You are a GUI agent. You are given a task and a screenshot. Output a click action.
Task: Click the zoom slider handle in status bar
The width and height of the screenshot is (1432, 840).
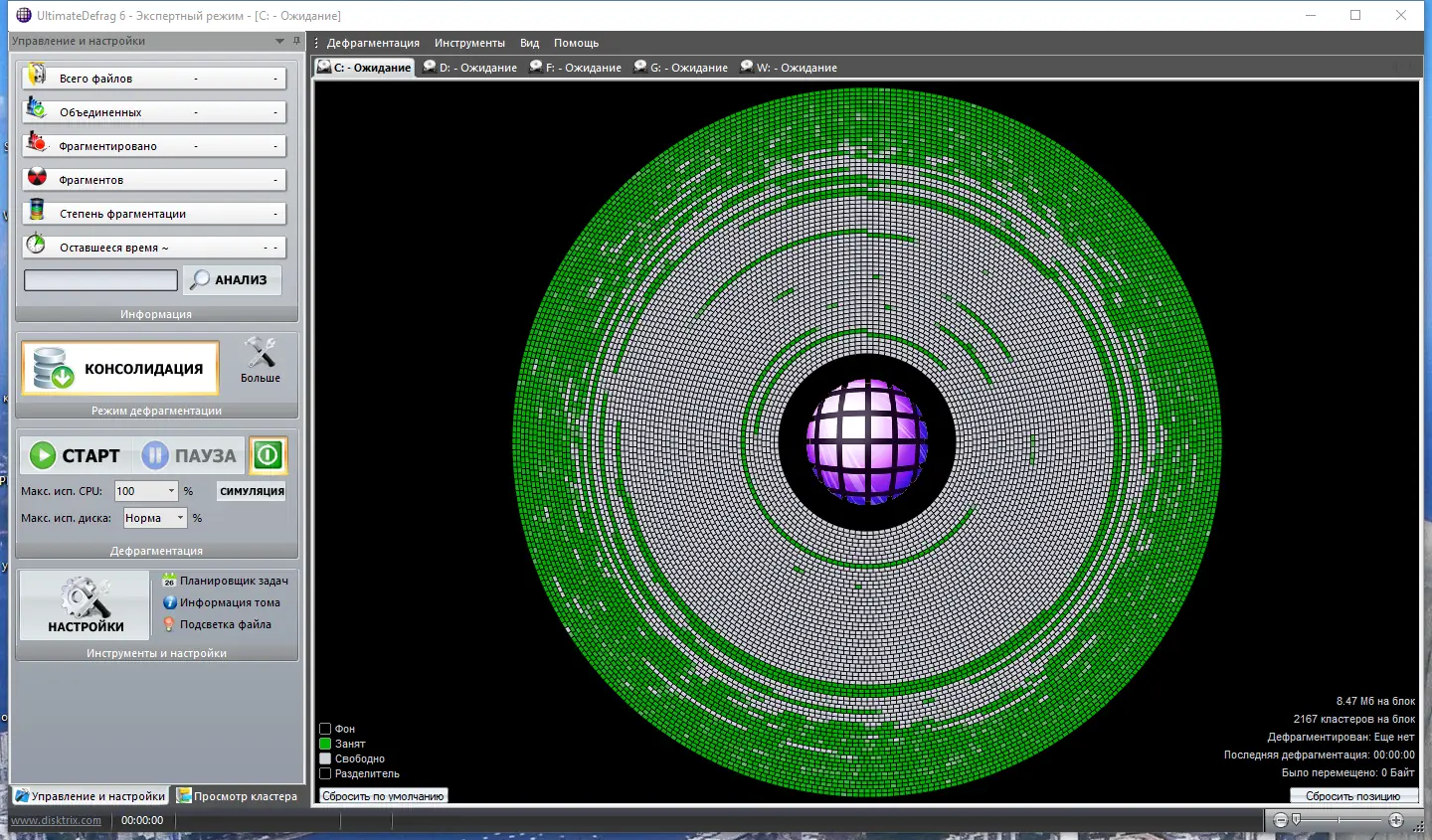click(x=1296, y=820)
